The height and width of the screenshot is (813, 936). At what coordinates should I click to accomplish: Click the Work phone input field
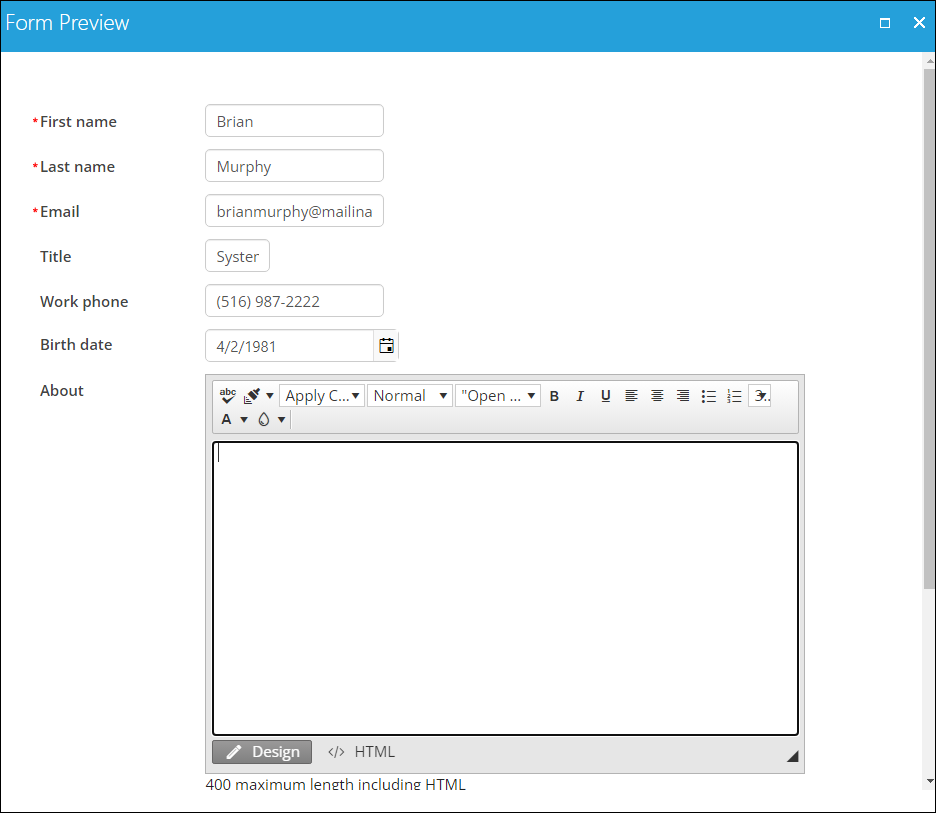(x=294, y=301)
